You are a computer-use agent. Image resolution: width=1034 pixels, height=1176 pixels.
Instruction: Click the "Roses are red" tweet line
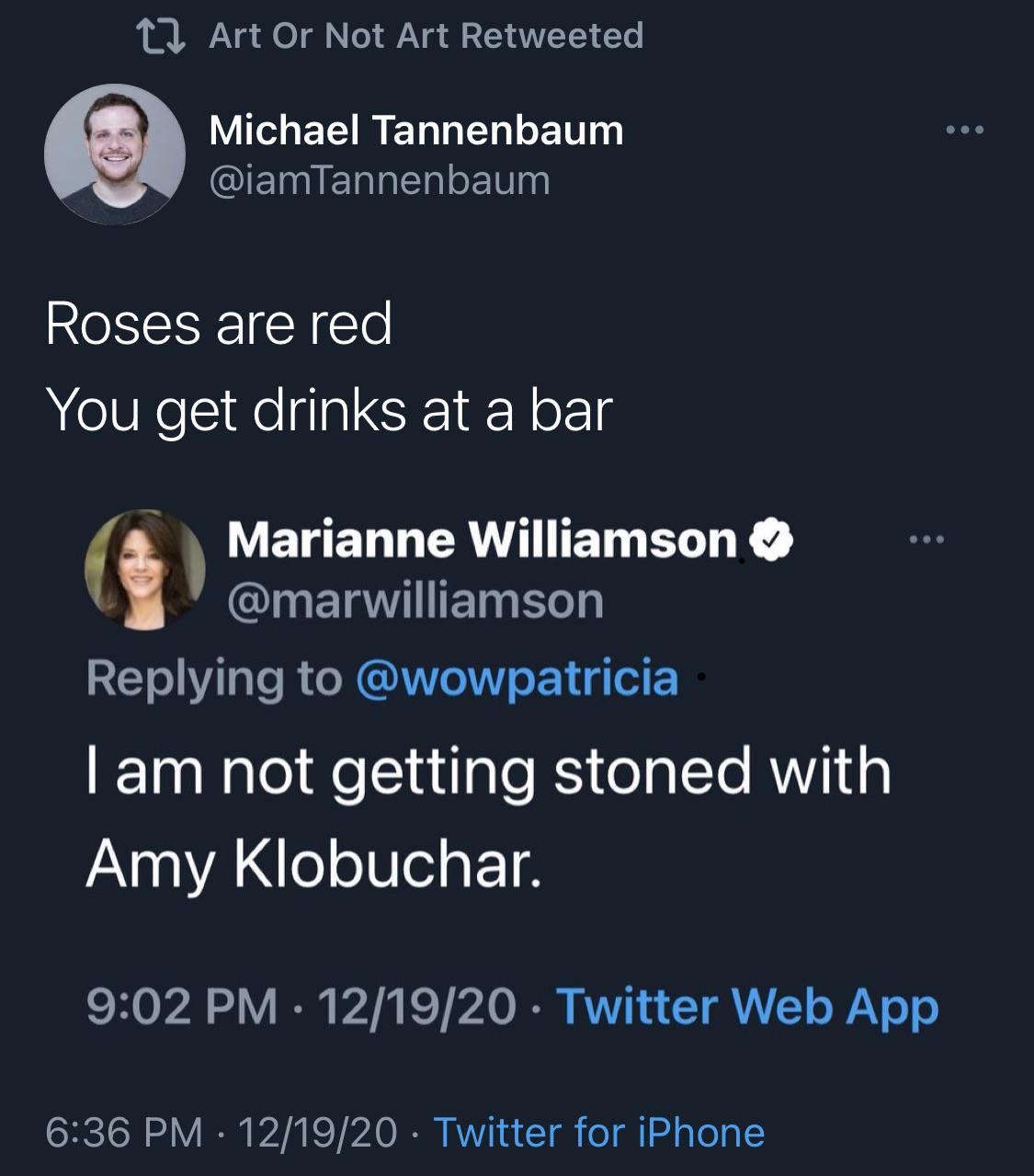(220, 325)
